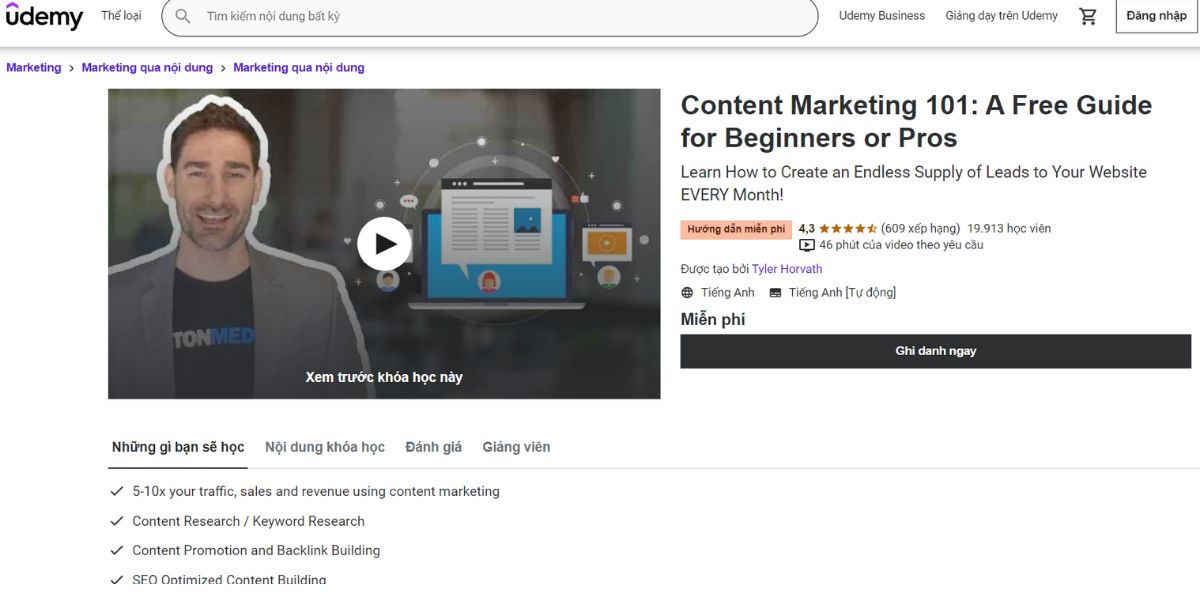Select the Hướng dẫn miễn phí badge
This screenshot has height=600, width=1200.
click(736, 228)
